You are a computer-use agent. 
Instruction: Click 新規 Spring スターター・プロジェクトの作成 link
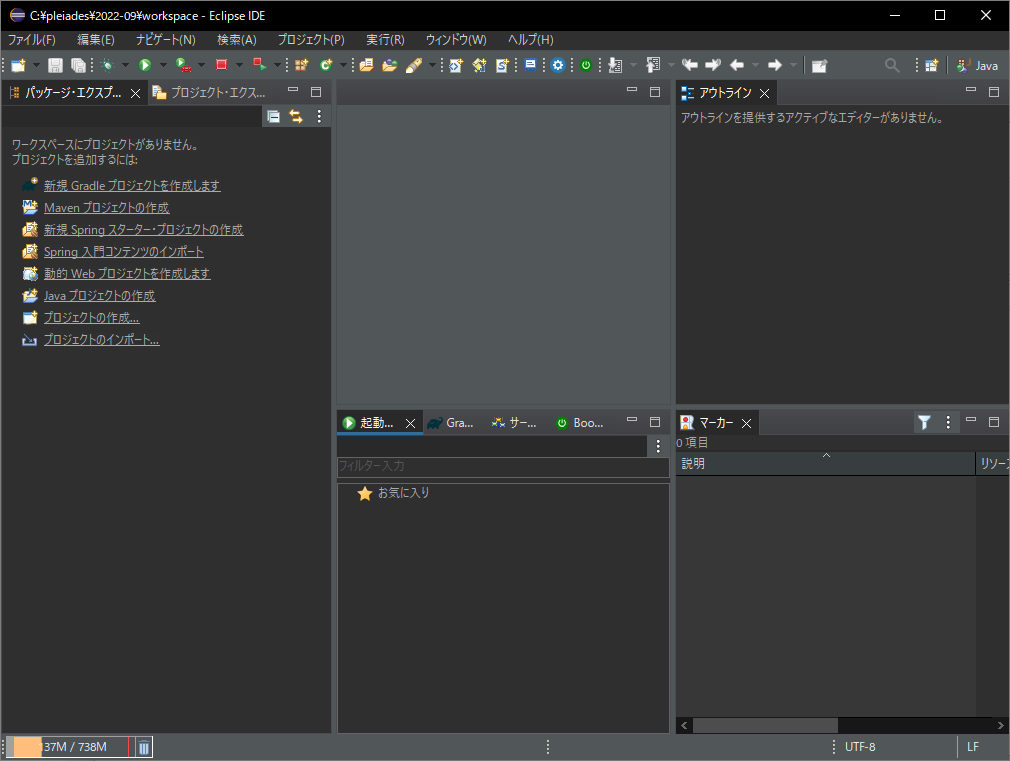pos(144,229)
